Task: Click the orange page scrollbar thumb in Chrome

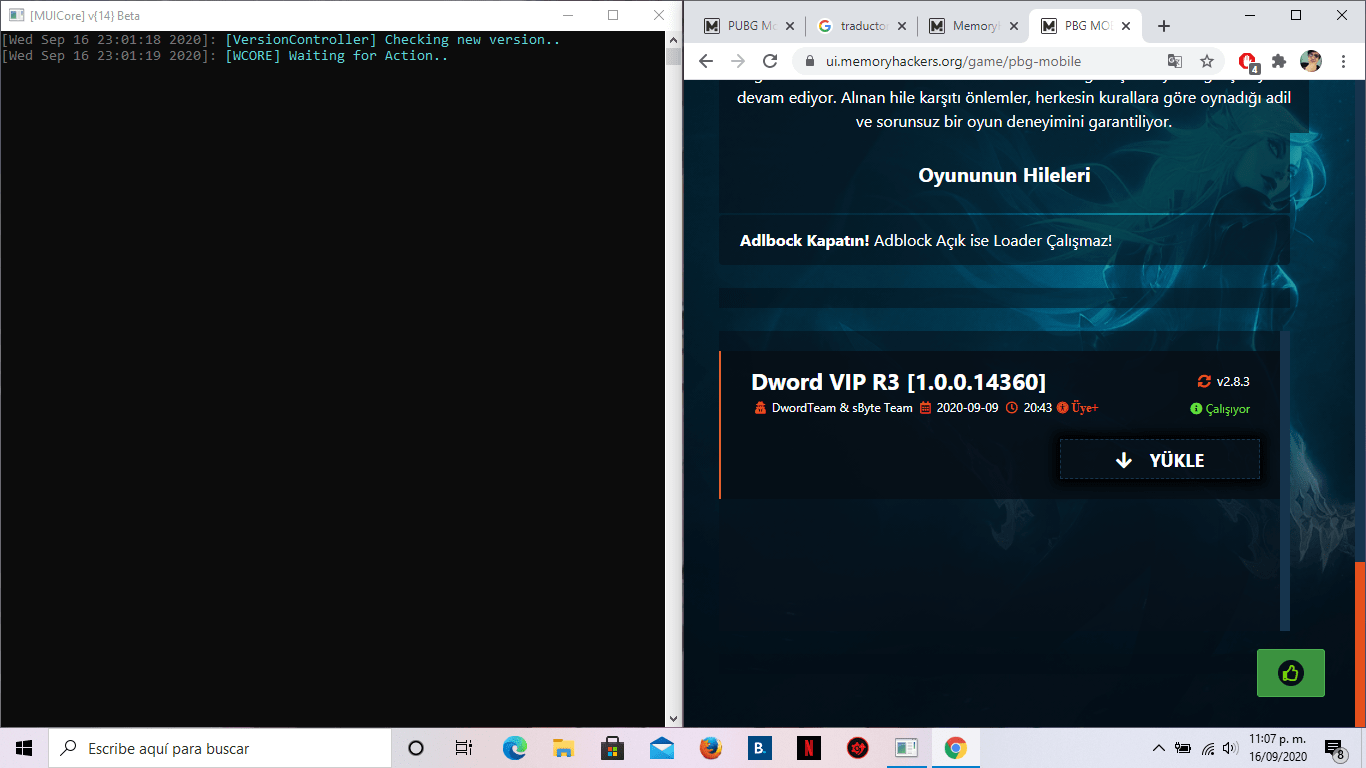Action: point(1360,644)
